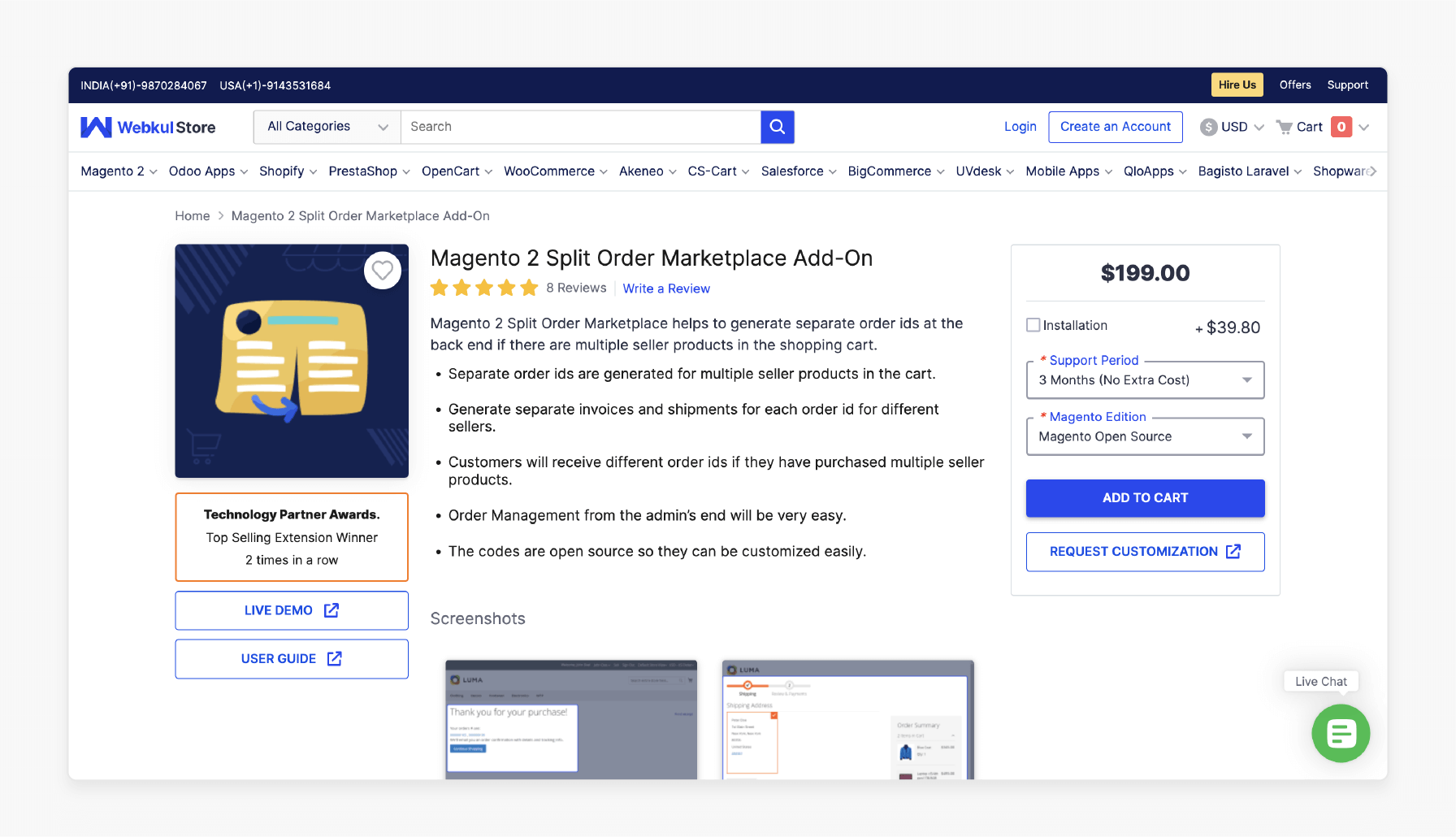This screenshot has height=837, width=1456.
Task: Click the five-star rating stars
Action: (484, 288)
